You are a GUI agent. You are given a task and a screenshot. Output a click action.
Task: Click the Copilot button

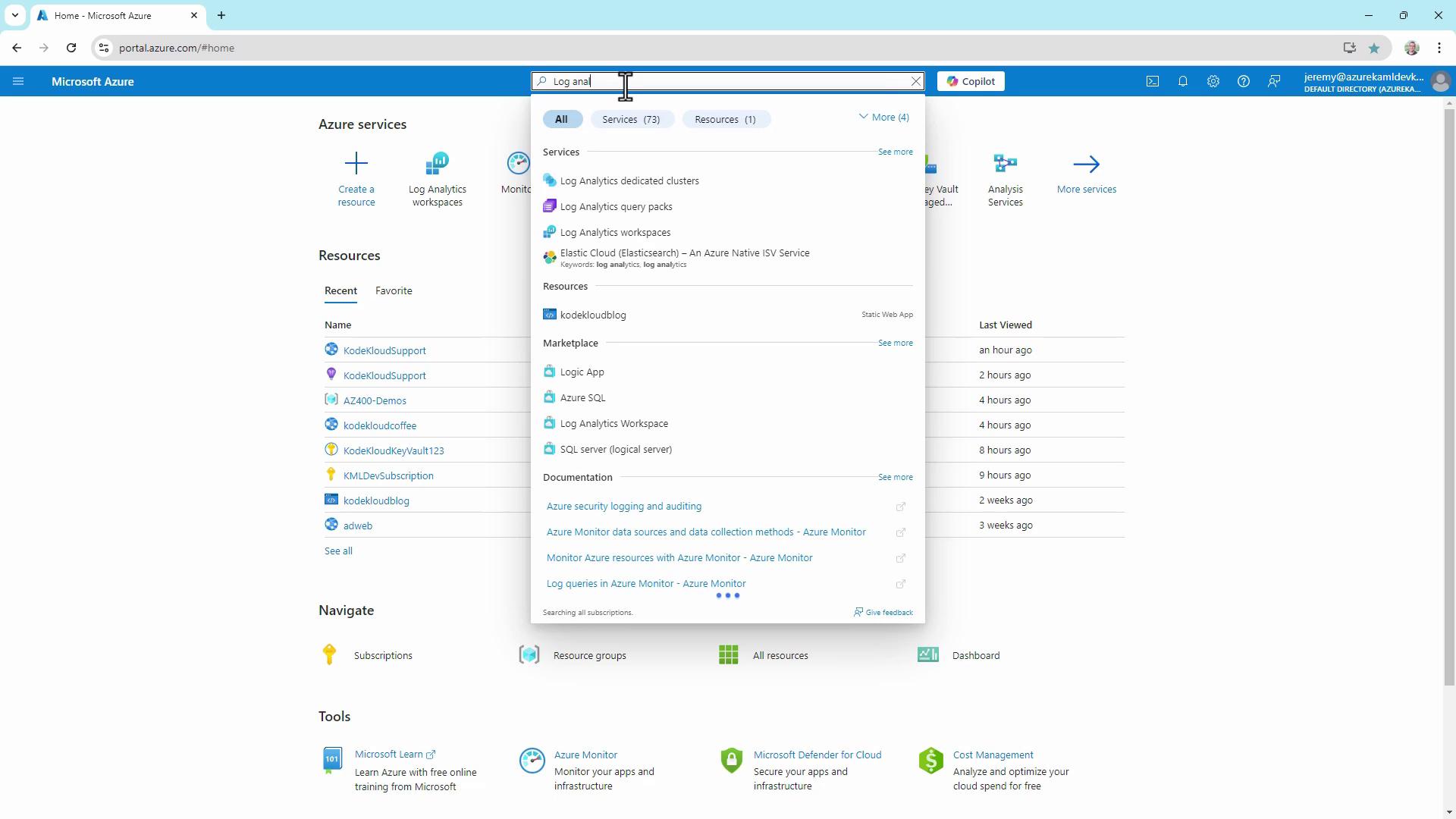click(x=970, y=81)
